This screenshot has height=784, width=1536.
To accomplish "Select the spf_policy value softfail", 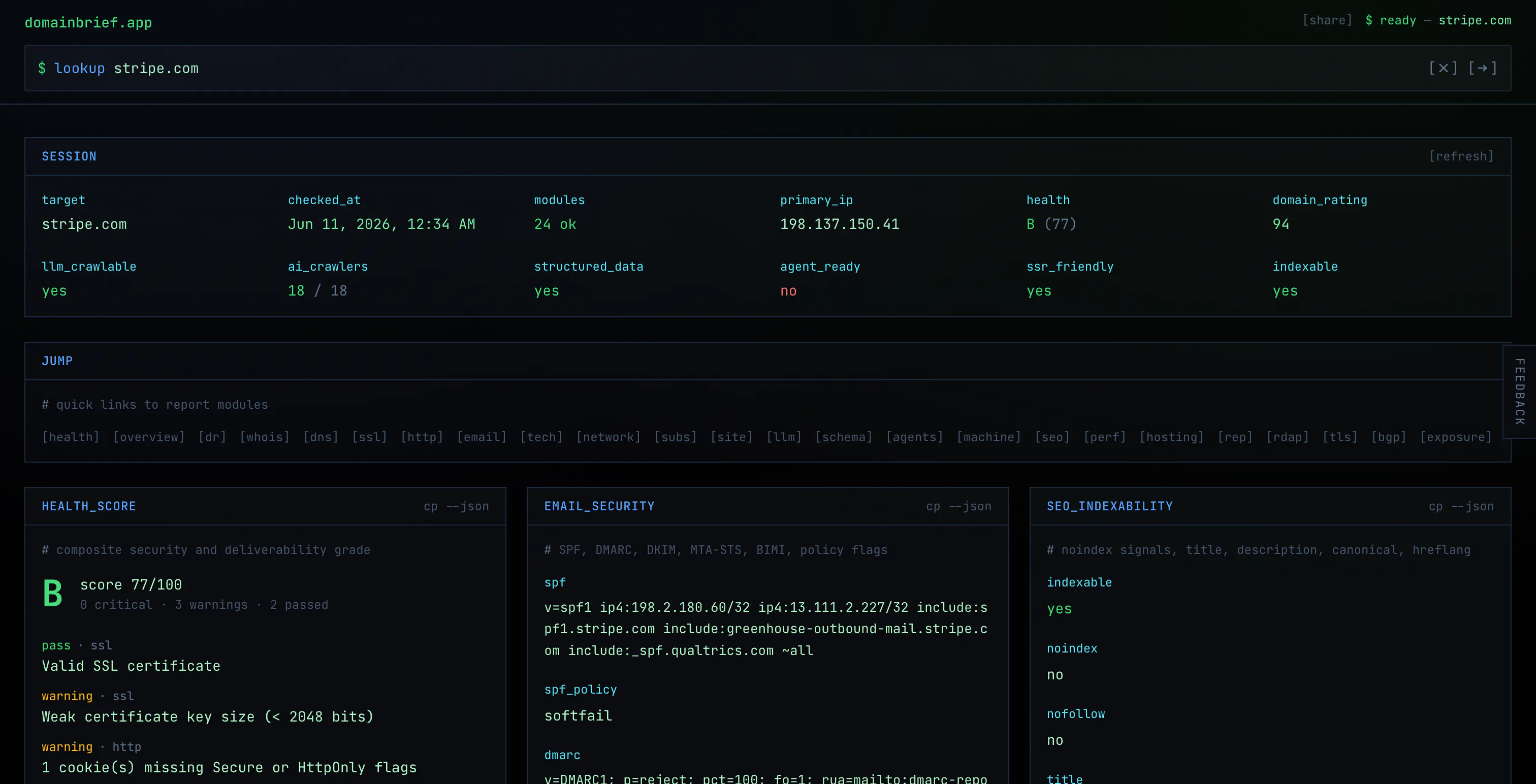I will [578, 715].
